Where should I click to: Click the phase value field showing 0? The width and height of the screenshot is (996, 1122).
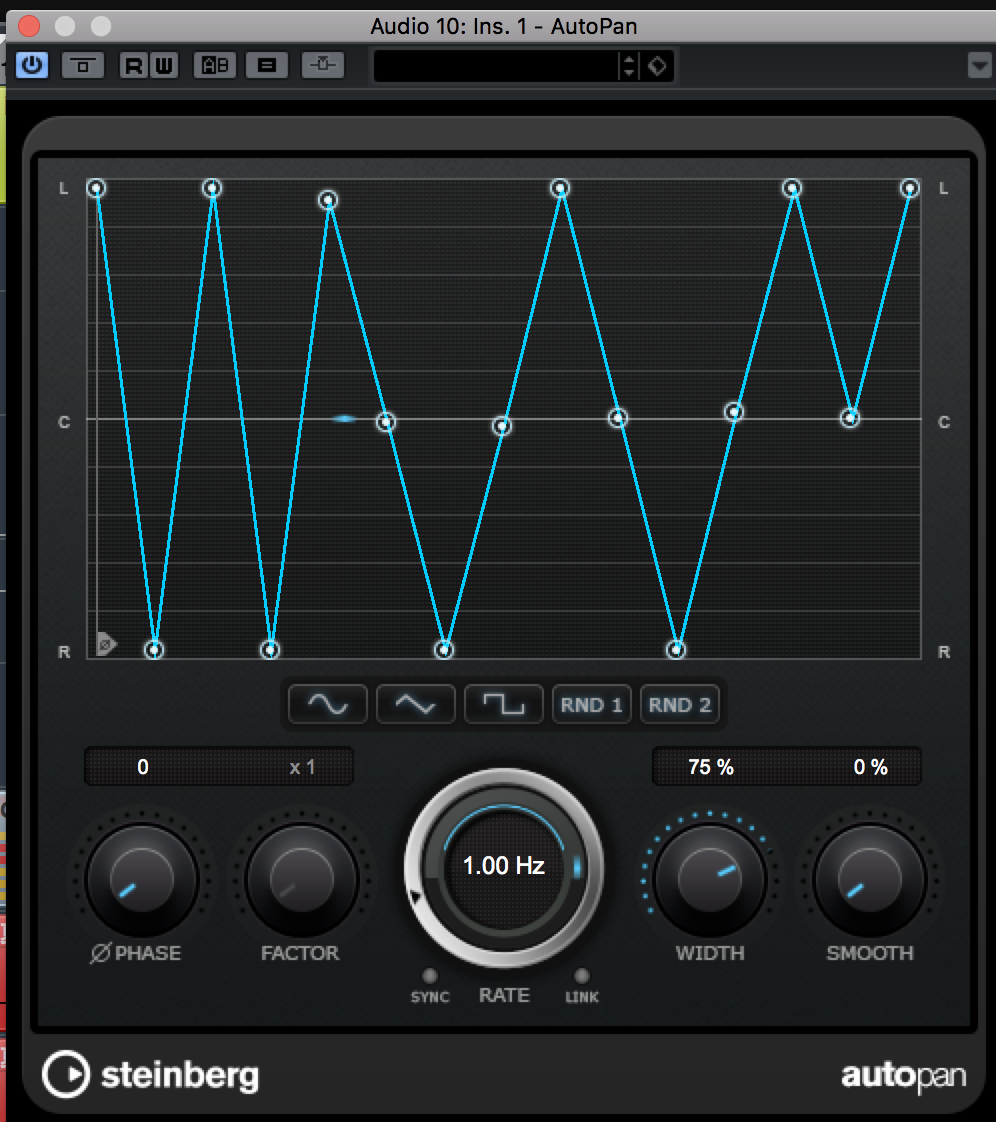coord(143,767)
